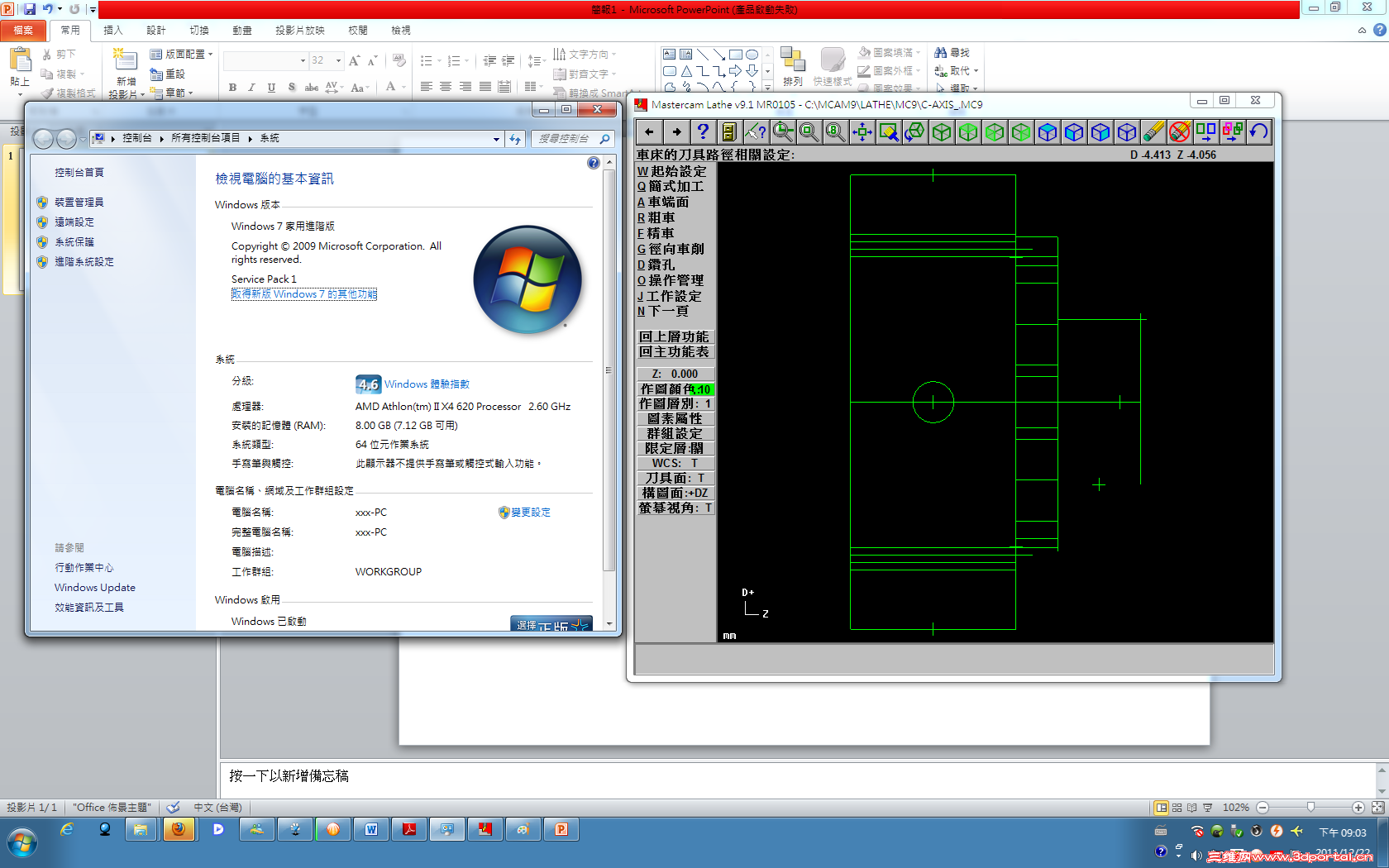
Task: Open the font name dropdown in PowerPoint
Action: coord(303,60)
